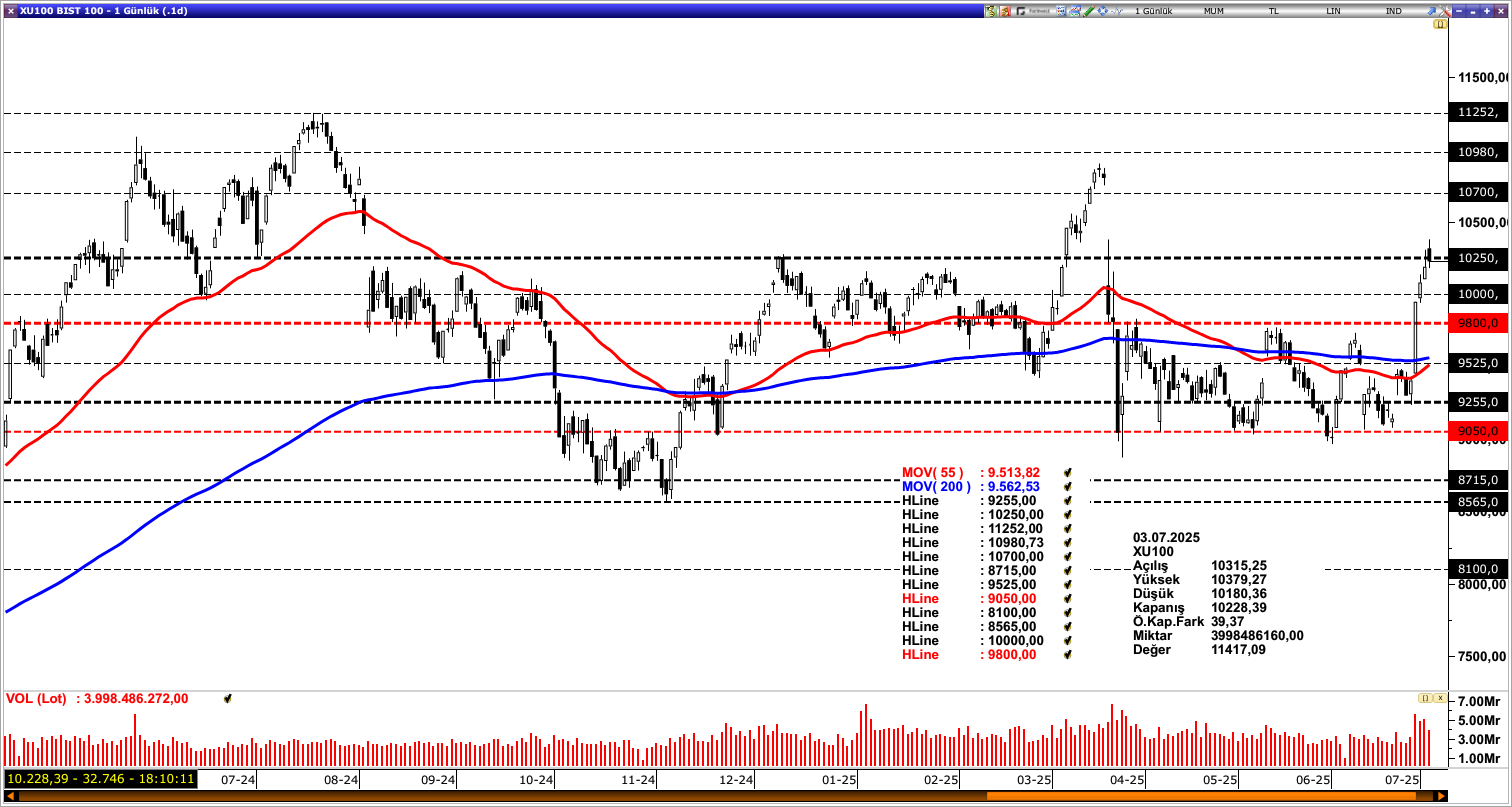Click the 8565,0 price axis label
This screenshot has height=807, width=1512.
tap(1476, 502)
